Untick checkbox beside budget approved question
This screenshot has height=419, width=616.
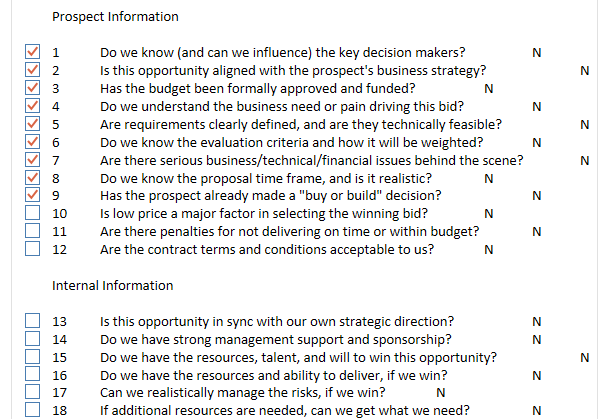pos(33,89)
